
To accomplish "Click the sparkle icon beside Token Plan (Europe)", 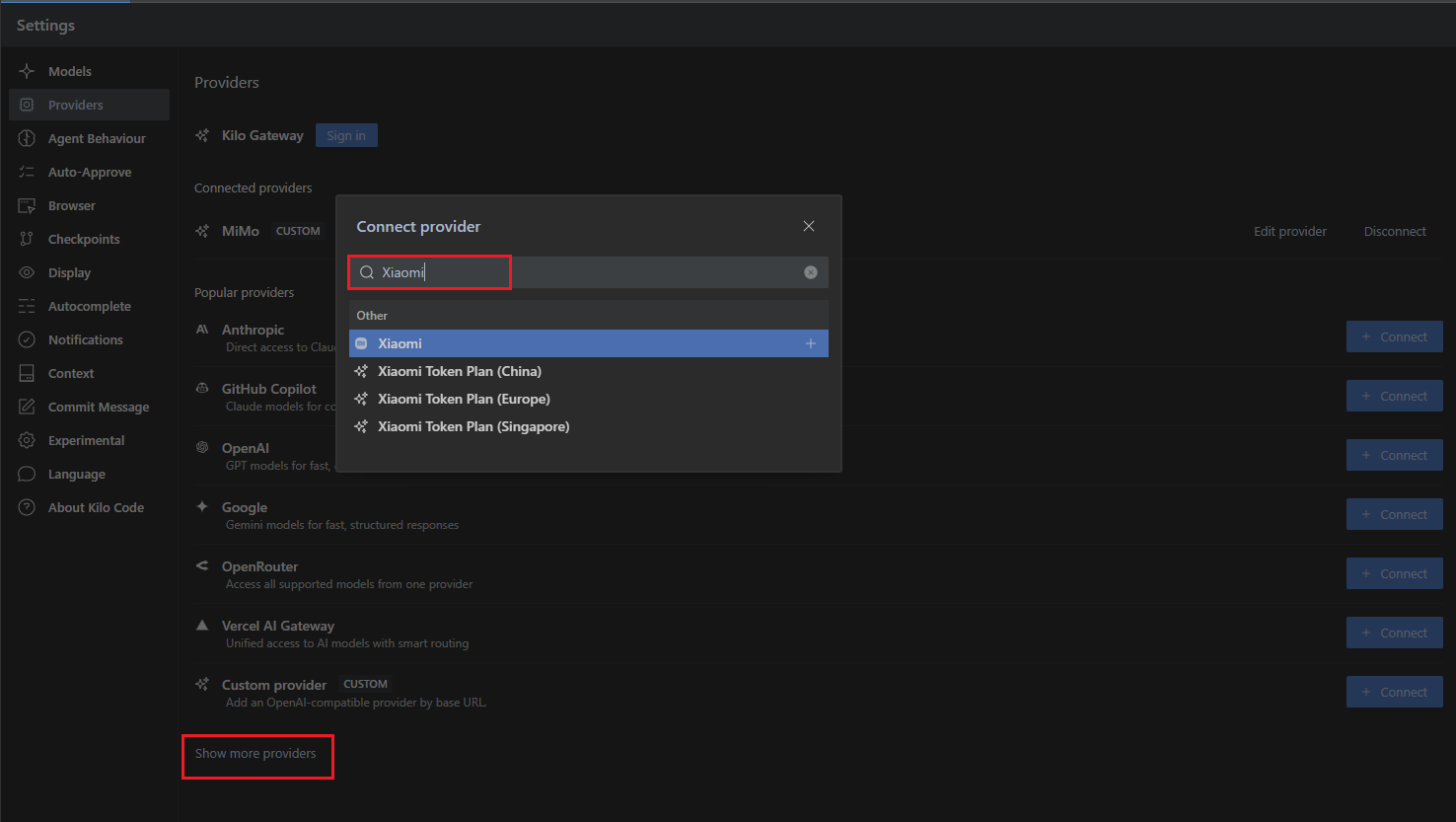I will tap(361, 399).
